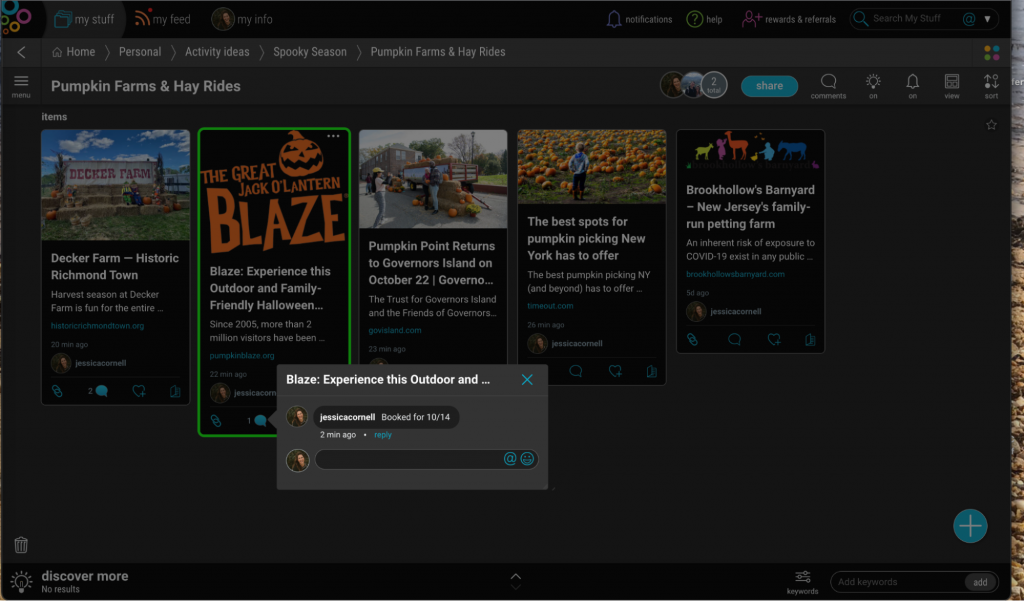Click the @ icon in search bar
This screenshot has width=1024, height=601.
coord(969,19)
